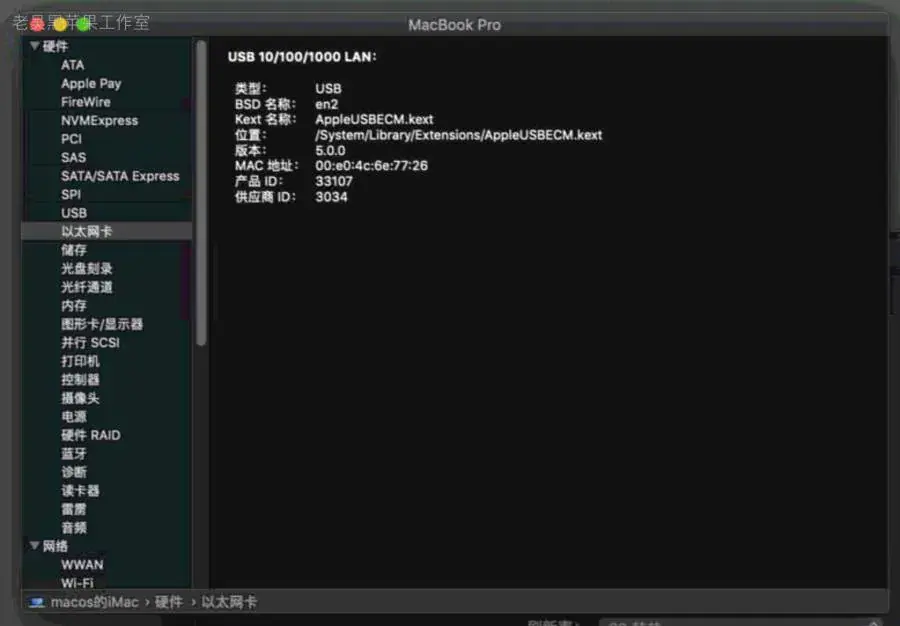Screen dimensions: 900x626
Task: Show 摄像头 camera information
Action: (x=80, y=398)
